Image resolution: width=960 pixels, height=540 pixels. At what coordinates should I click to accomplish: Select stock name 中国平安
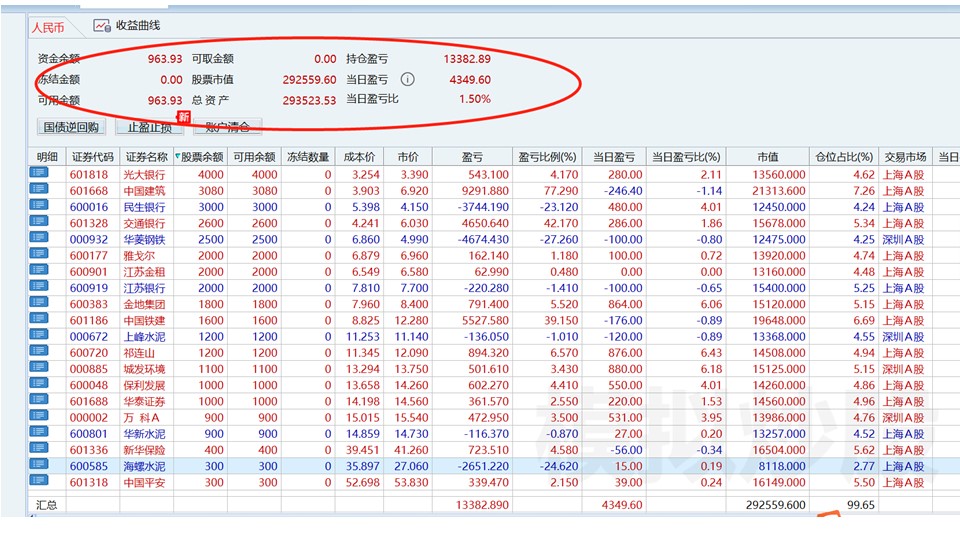[144, 483]
